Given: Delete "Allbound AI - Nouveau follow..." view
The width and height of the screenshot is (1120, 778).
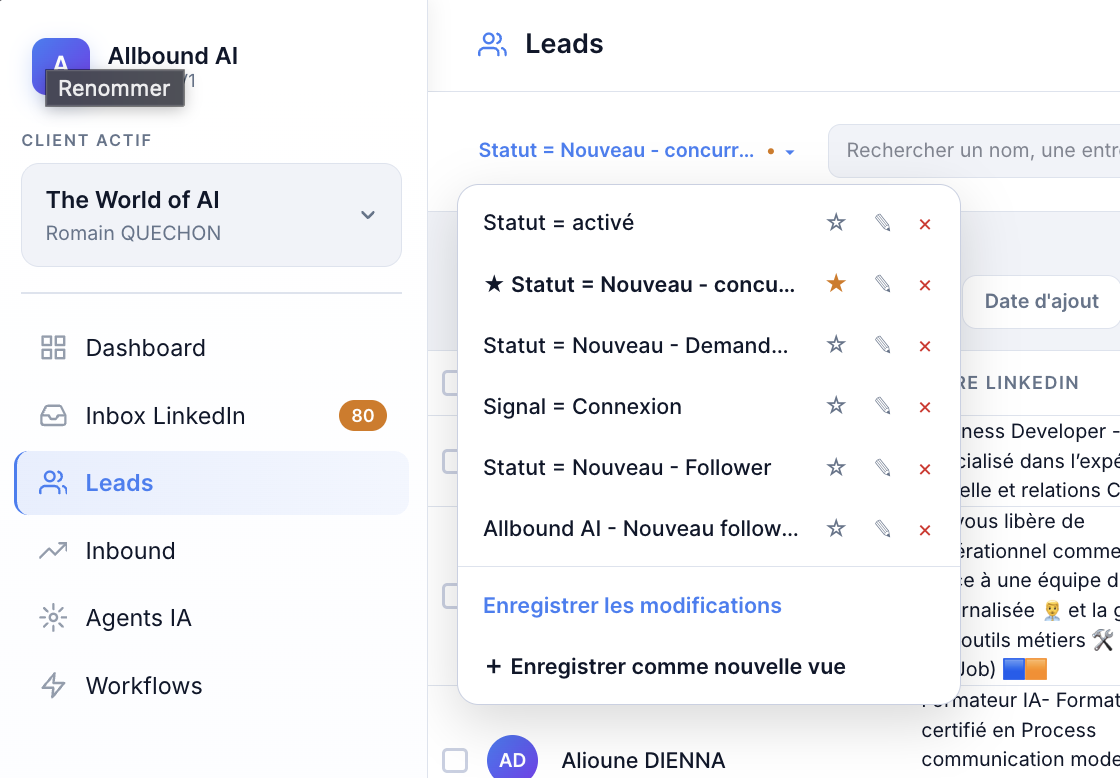Looking at the screenshot, I should coord(925,530).
